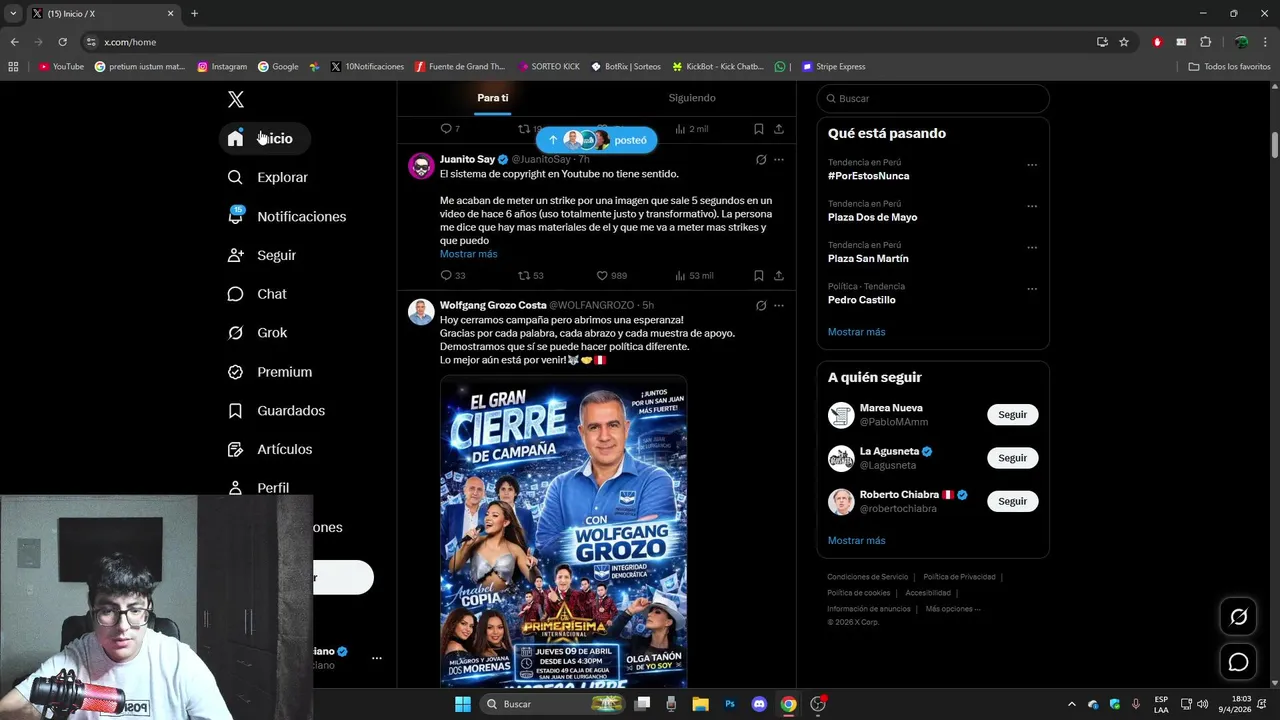The height and width of the screenshot is (720, 1280).
Task: Show more trends under Qué está pasando
Action: point(856,332)
